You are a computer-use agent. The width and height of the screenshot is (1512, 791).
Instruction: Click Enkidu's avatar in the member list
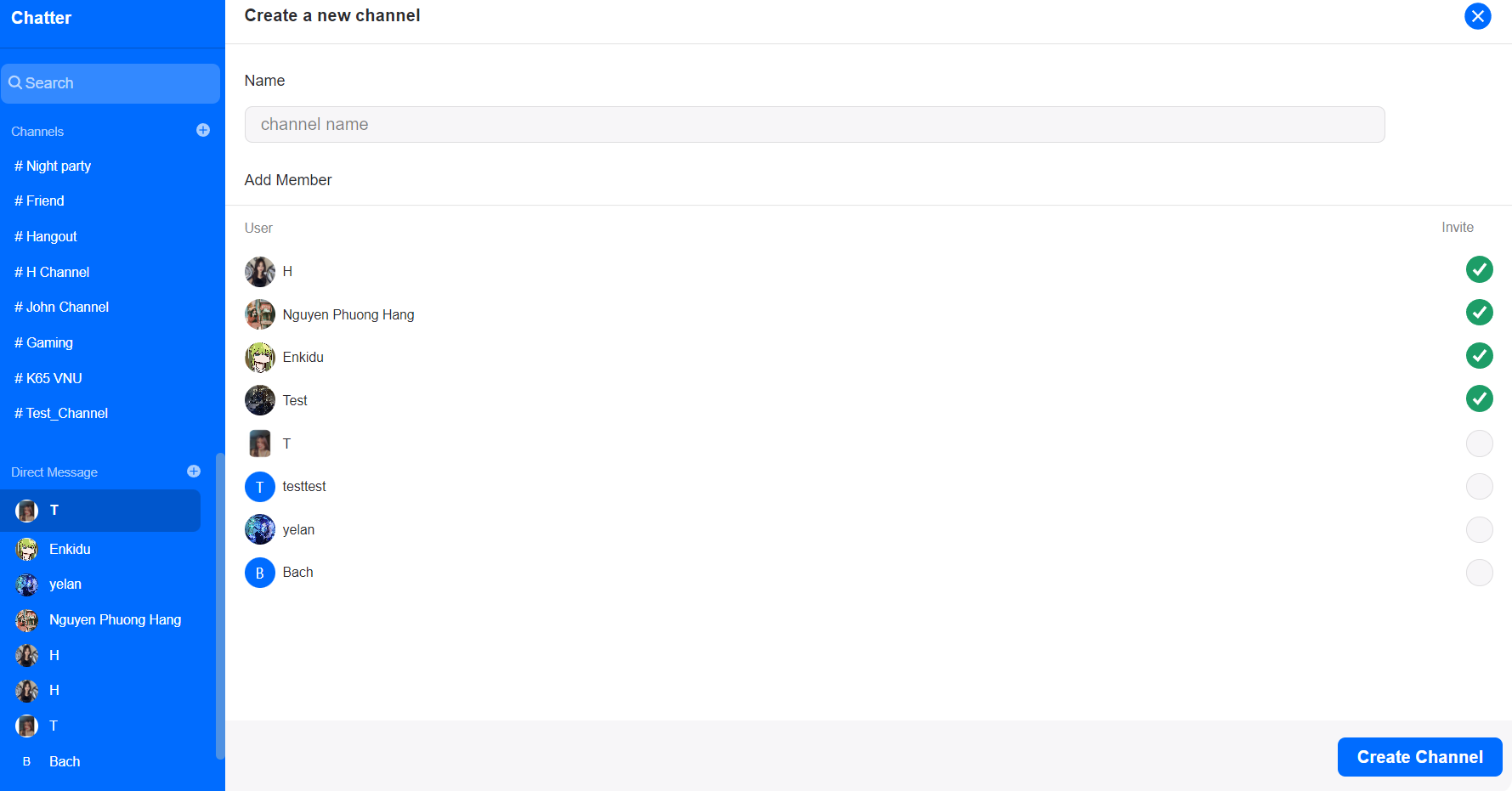pyautogui.click(x=260, y=357)
